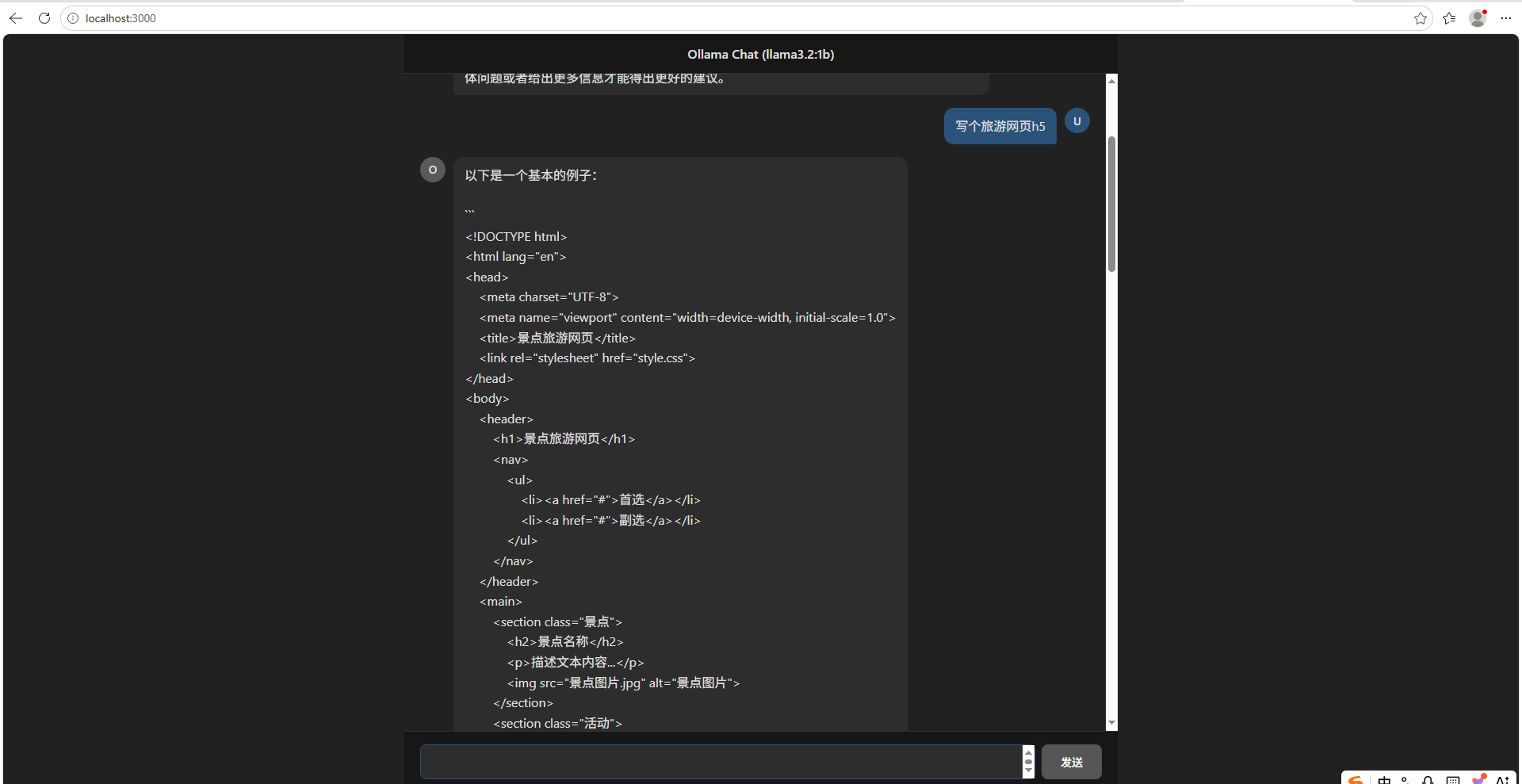
Task: Click the img src="景点图片.jpg" line
Action: pos(624,683)
